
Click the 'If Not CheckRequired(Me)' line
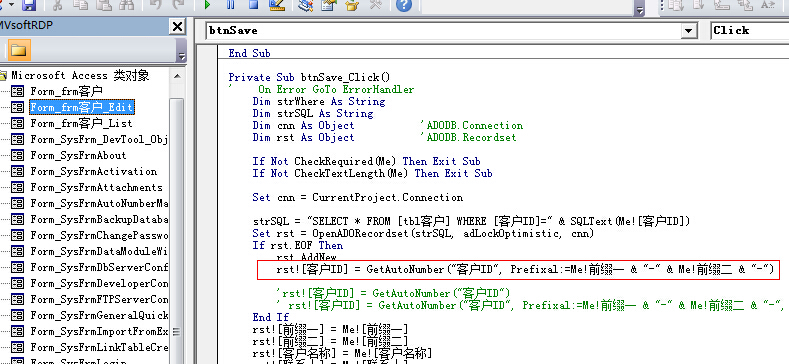[x=366, y=162]
